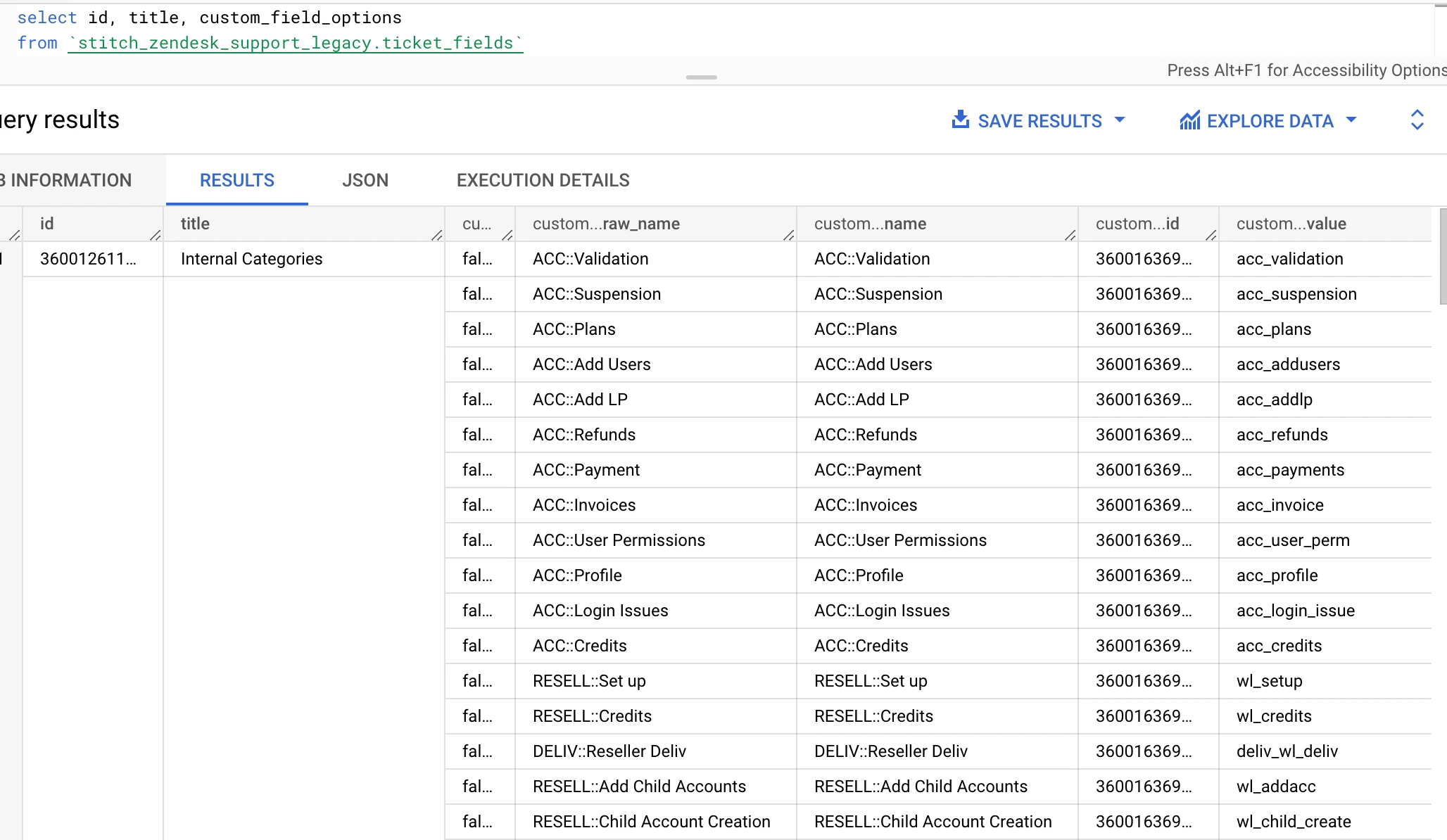Click the vertical scrollbar of the results table
Screen dimensions: 1447x840
coord(1442,257)
